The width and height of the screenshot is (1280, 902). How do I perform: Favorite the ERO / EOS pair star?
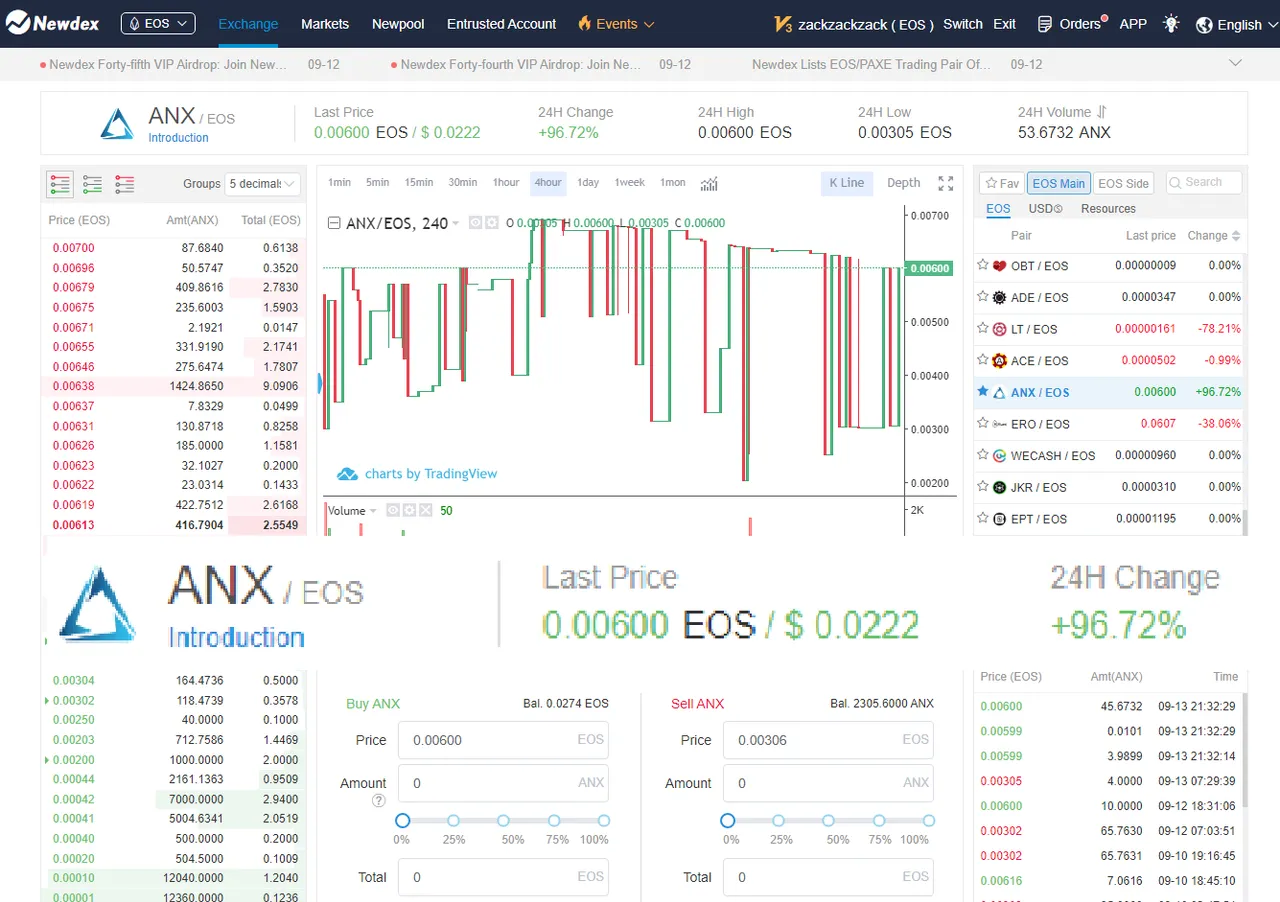(x=983, y=423)
